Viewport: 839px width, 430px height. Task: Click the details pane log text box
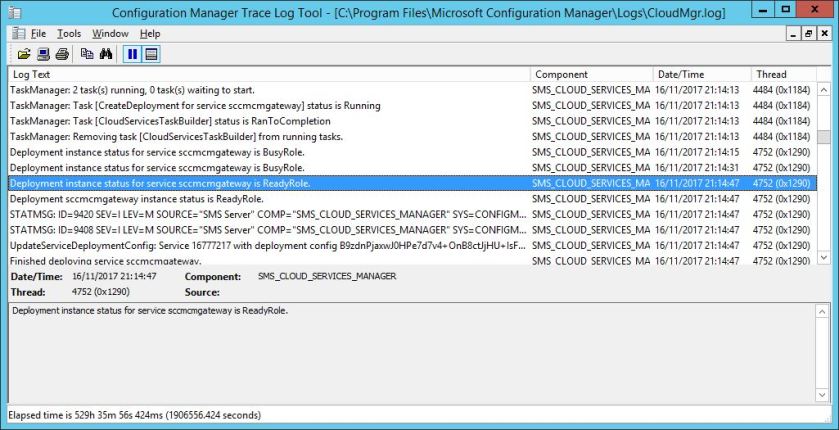point(412,354)
